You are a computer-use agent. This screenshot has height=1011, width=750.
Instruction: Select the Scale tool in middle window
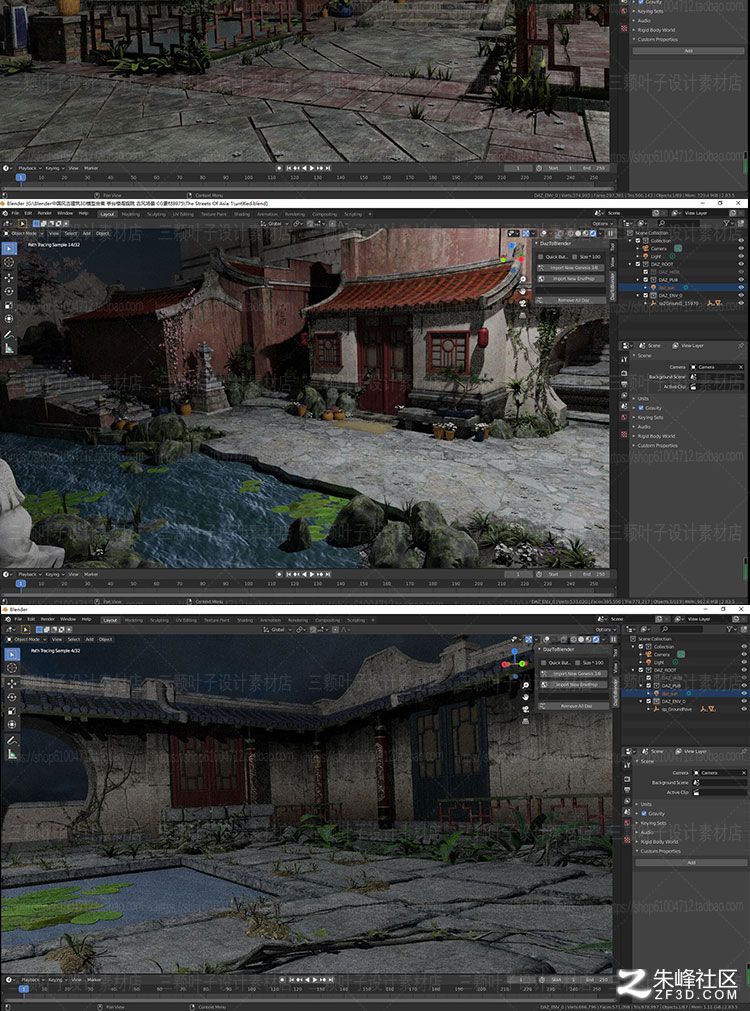(10, 305)
